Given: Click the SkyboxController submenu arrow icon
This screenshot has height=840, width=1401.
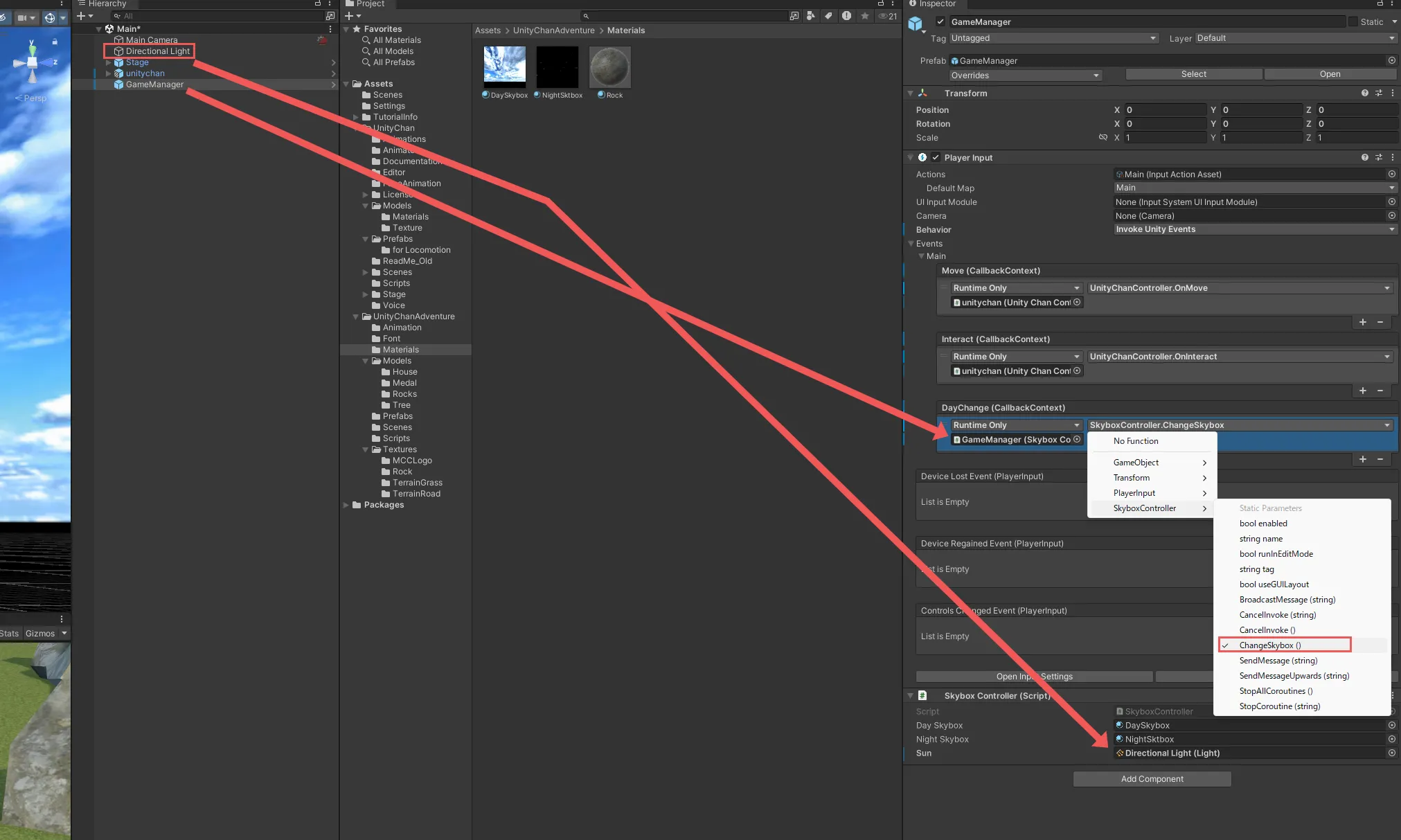Looking at the screenshot, I should coord(1205,508).
